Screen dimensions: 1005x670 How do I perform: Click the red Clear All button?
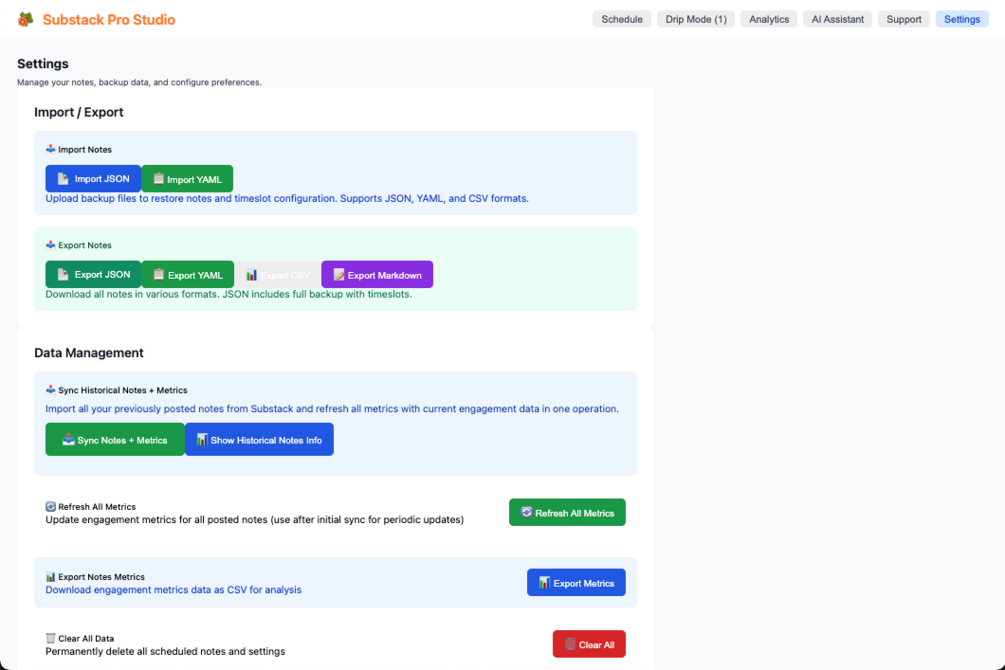pos(589,644)
